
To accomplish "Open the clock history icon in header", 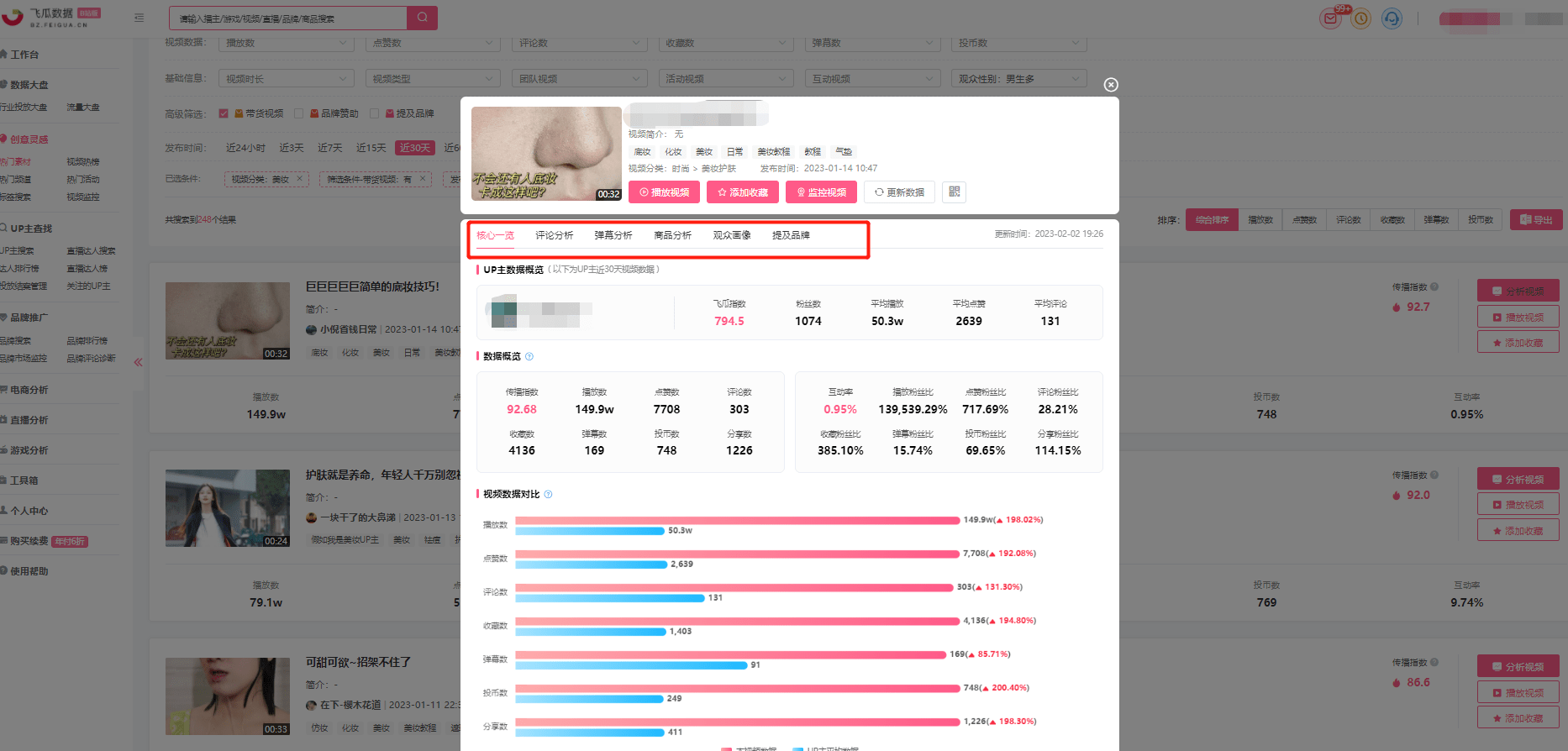I will click(1361, 18).
